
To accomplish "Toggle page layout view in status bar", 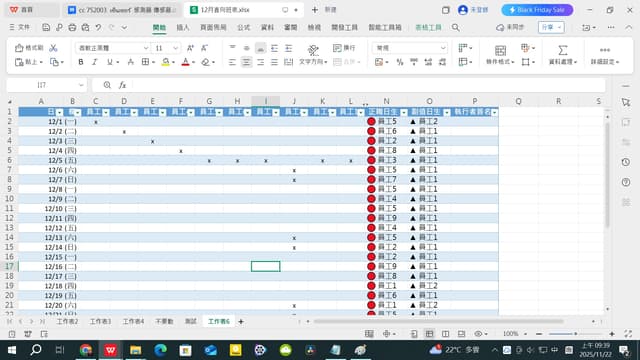I will tap(445, 334).
